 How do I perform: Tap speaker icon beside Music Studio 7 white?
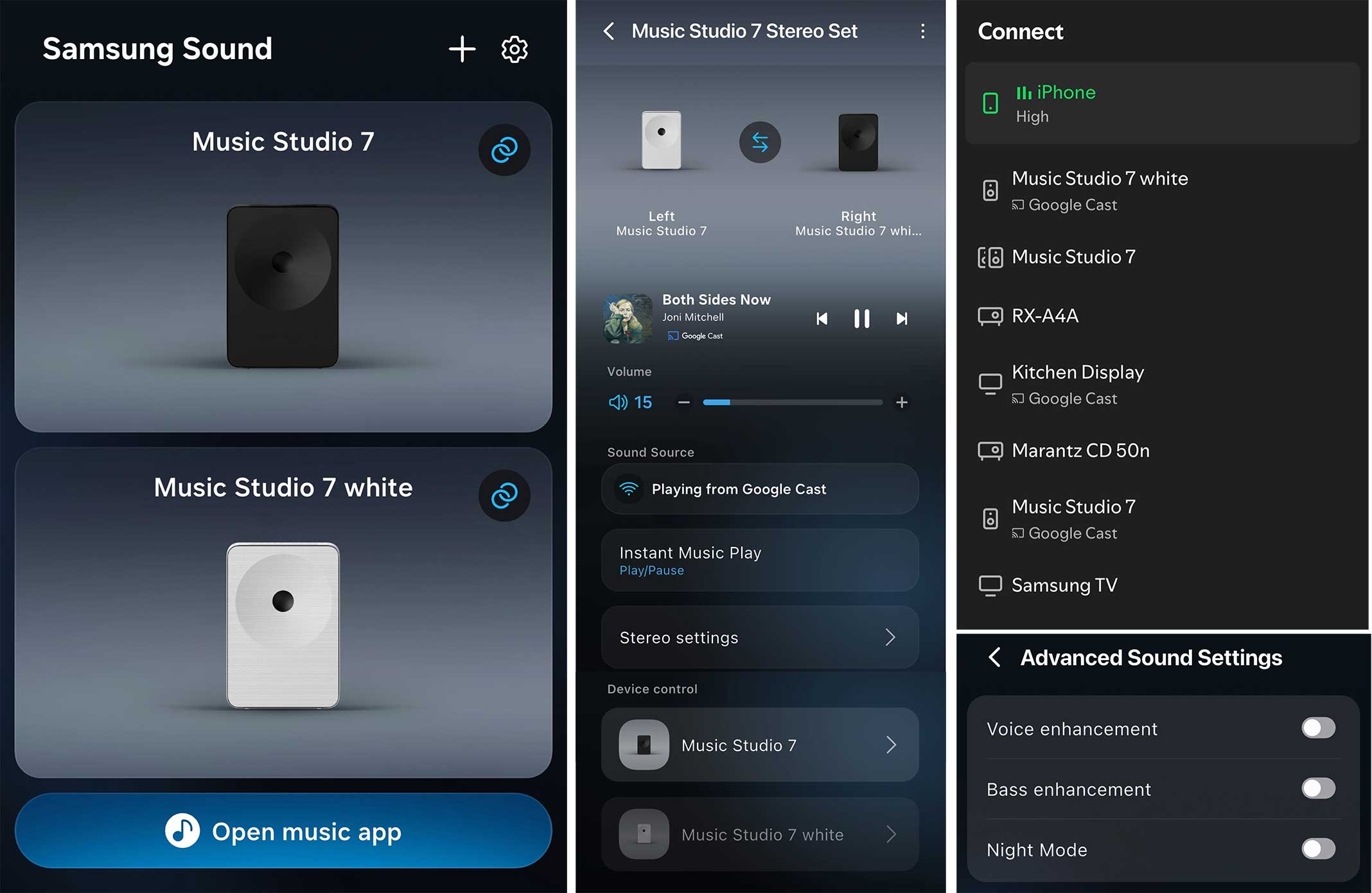click(990, 191)
